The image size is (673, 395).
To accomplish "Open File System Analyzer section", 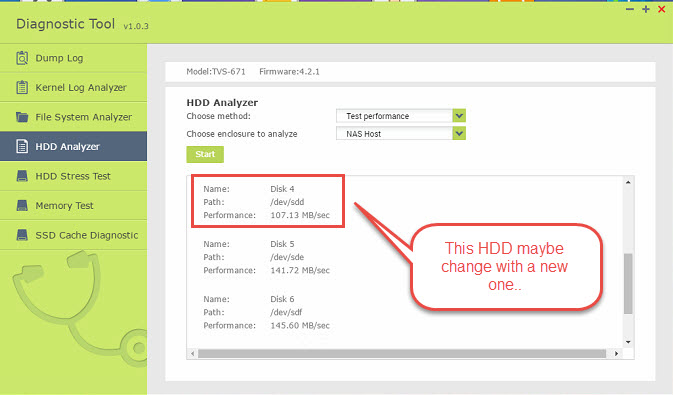I will coord(73,117).
